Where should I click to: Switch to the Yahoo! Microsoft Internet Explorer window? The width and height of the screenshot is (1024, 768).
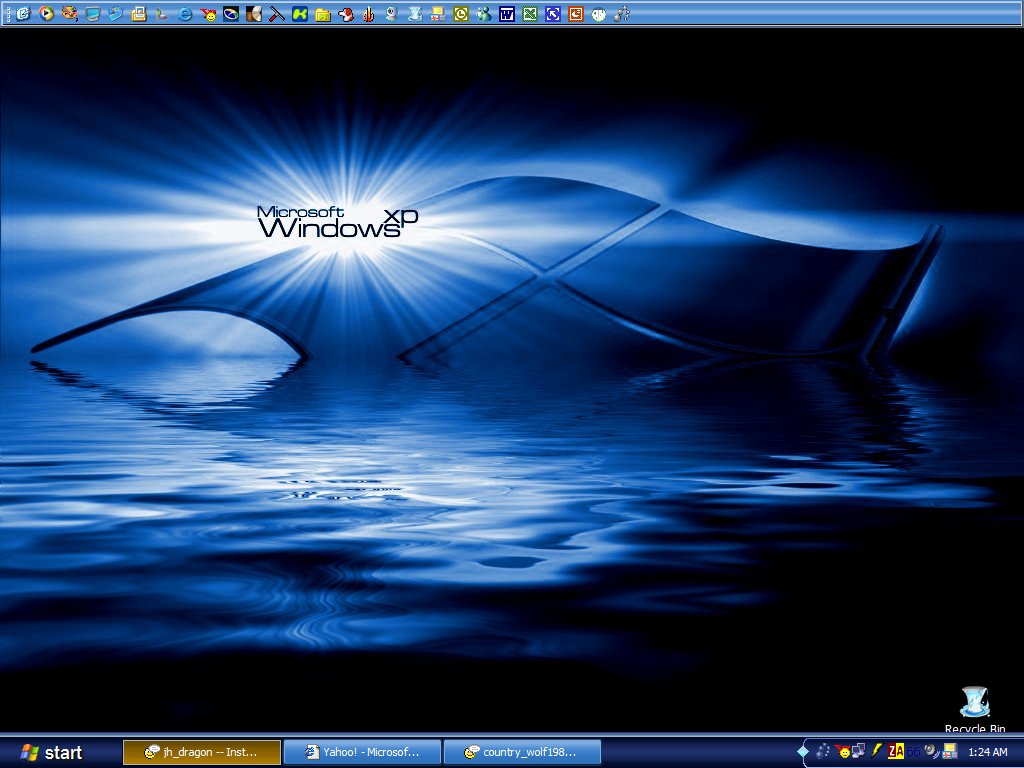pos(362,752)
